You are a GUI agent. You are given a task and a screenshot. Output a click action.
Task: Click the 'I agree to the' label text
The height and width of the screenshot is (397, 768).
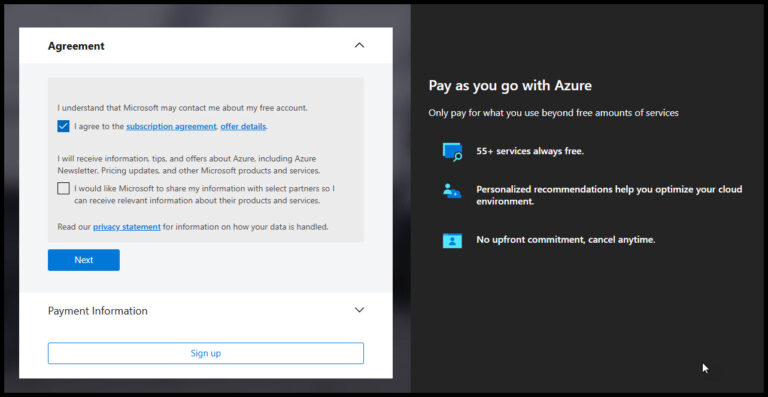(99, 126)
